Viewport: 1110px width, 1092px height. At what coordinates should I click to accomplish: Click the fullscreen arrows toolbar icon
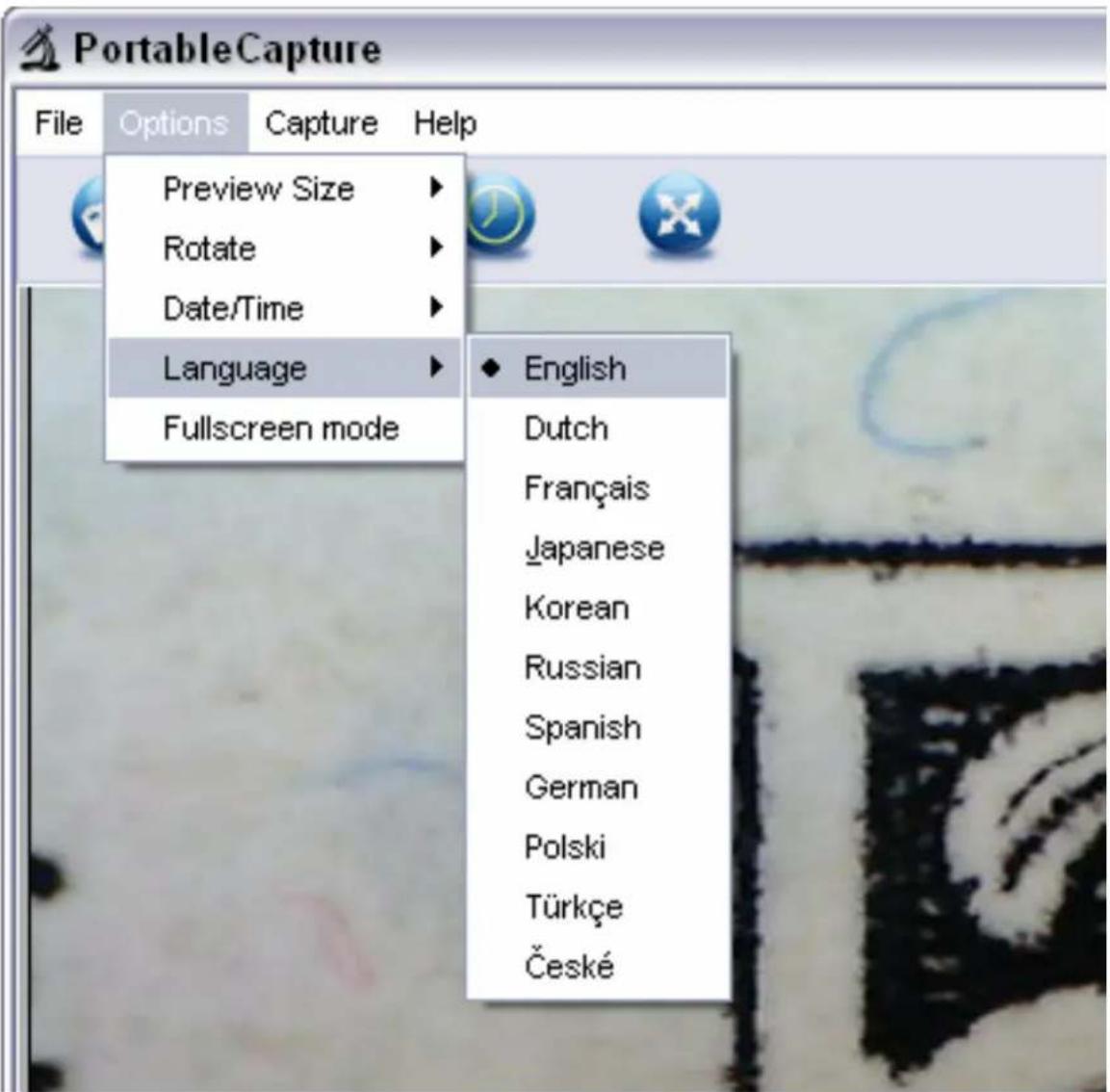[679, 213]
